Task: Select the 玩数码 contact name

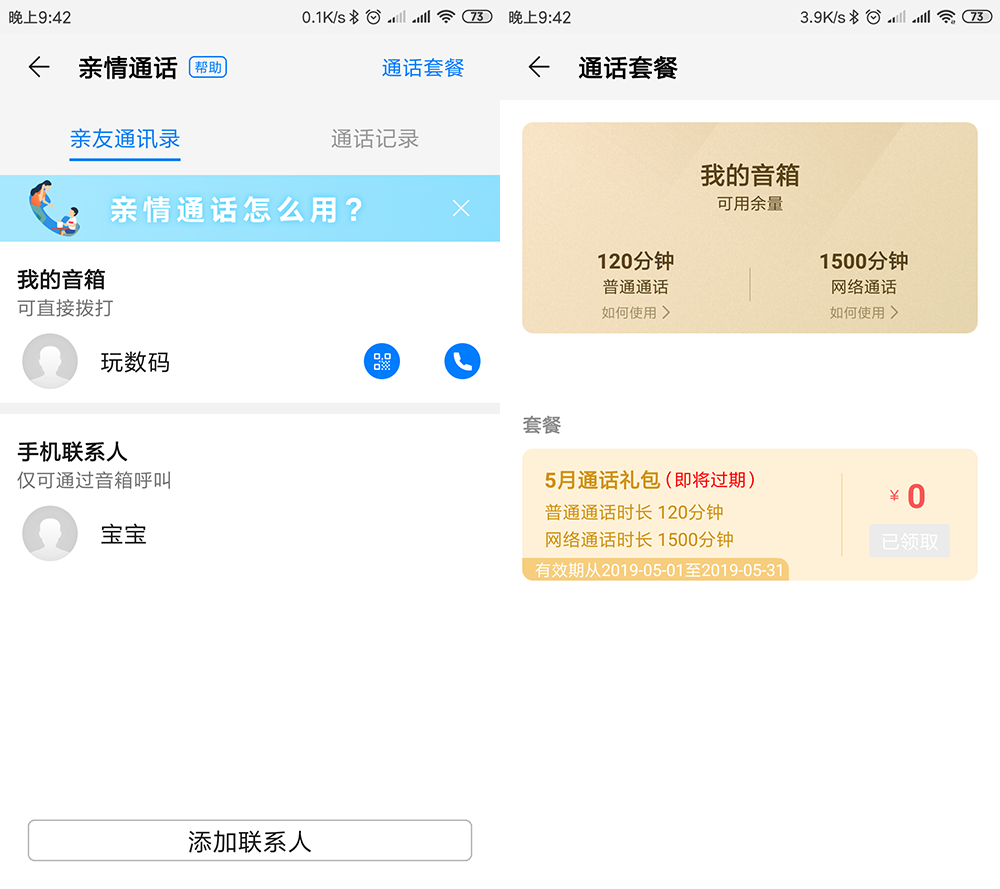Action: (135, 362)
